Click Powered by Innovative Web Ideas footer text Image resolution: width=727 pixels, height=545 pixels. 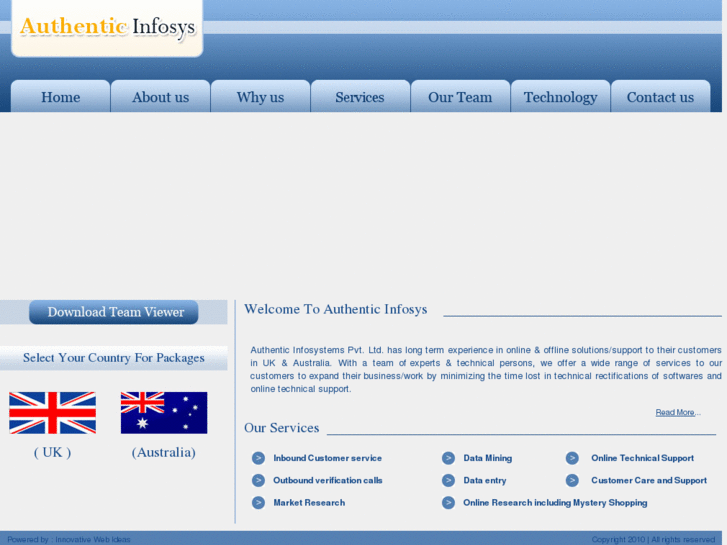click(69, 539)
